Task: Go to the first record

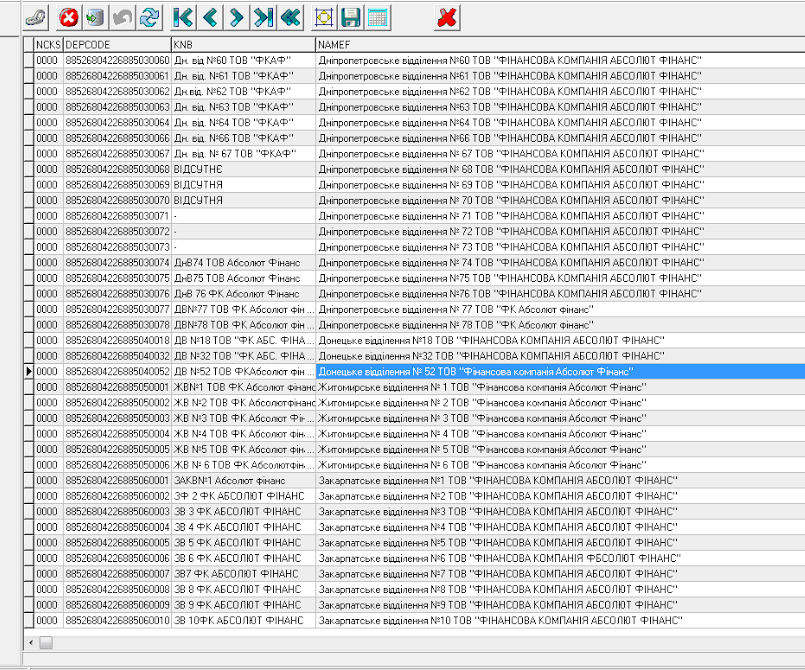Action: point(183,18)
